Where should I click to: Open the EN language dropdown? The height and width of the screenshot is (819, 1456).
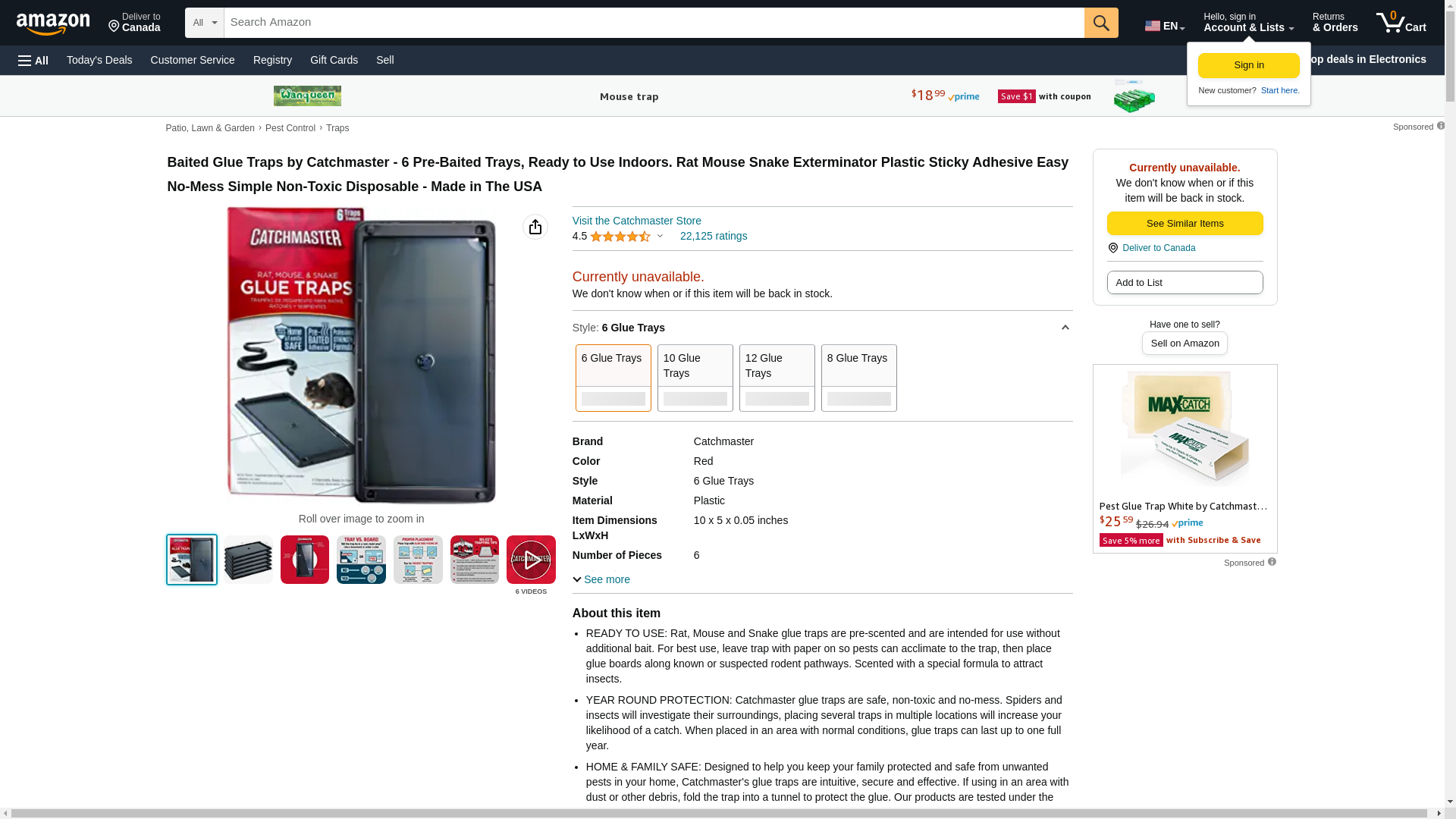tap(1165, 26)
